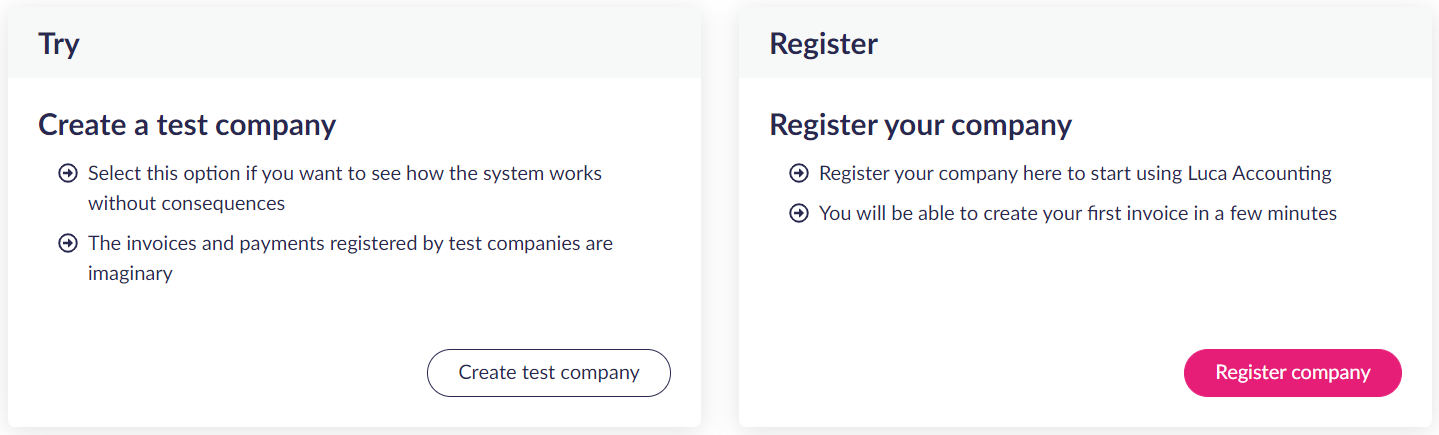1439x435 pixels.
Task: Click arrow bullet beside "You will be able"
Action: point(798,214)
